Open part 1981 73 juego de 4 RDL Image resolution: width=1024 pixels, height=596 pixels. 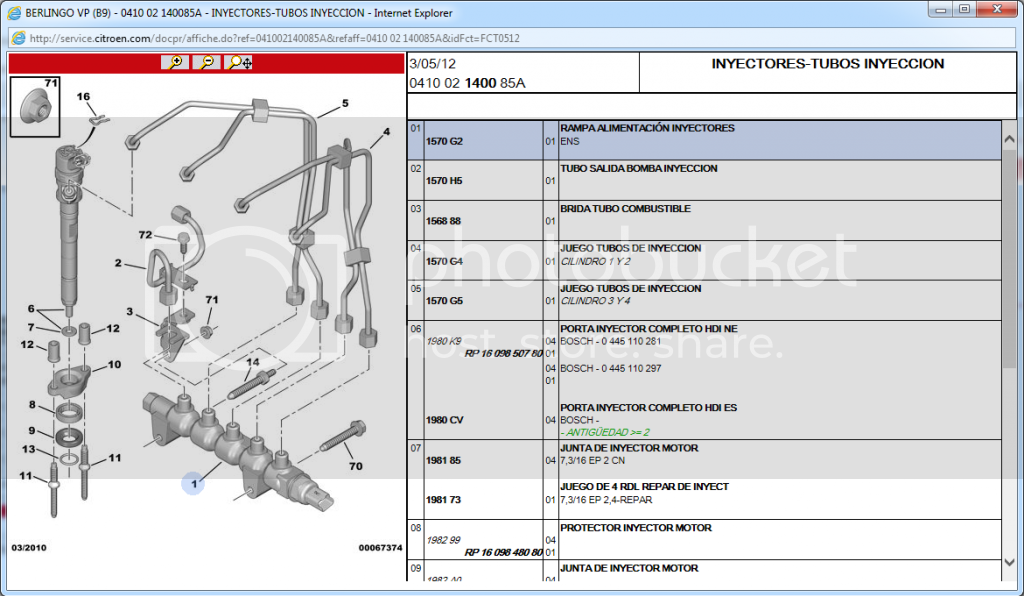(443, 499)
